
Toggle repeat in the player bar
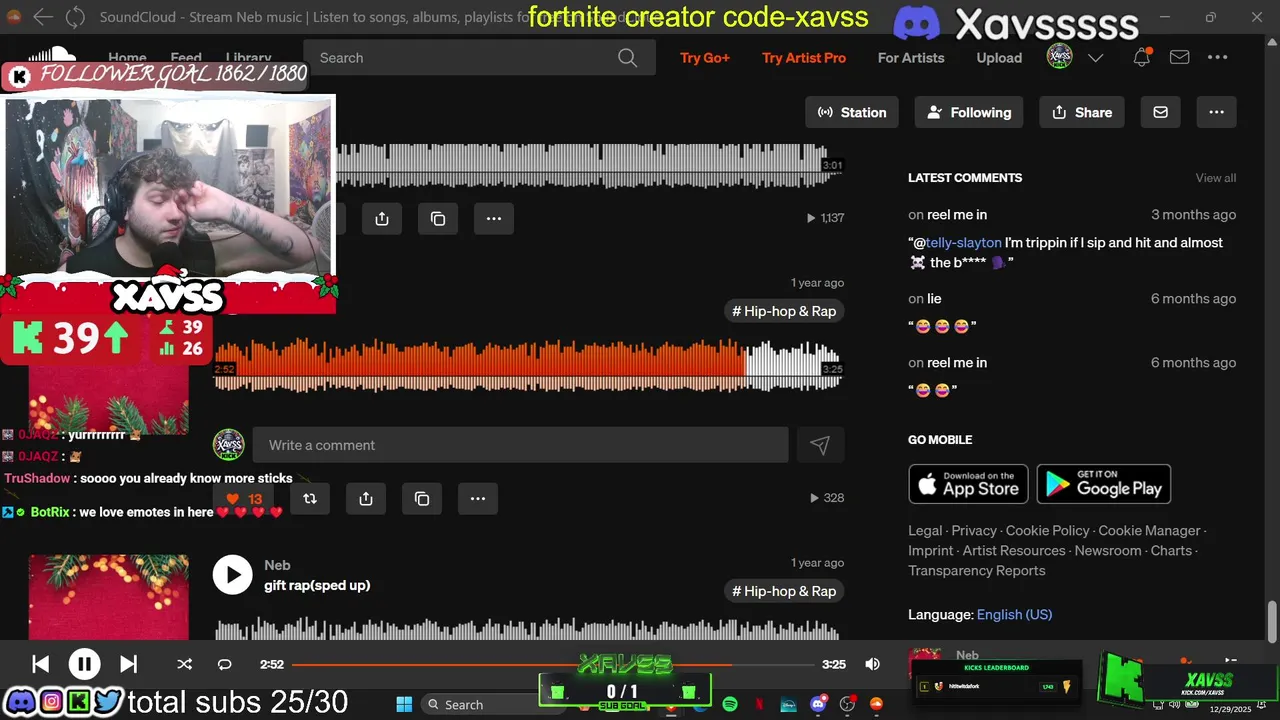[224, 664]
